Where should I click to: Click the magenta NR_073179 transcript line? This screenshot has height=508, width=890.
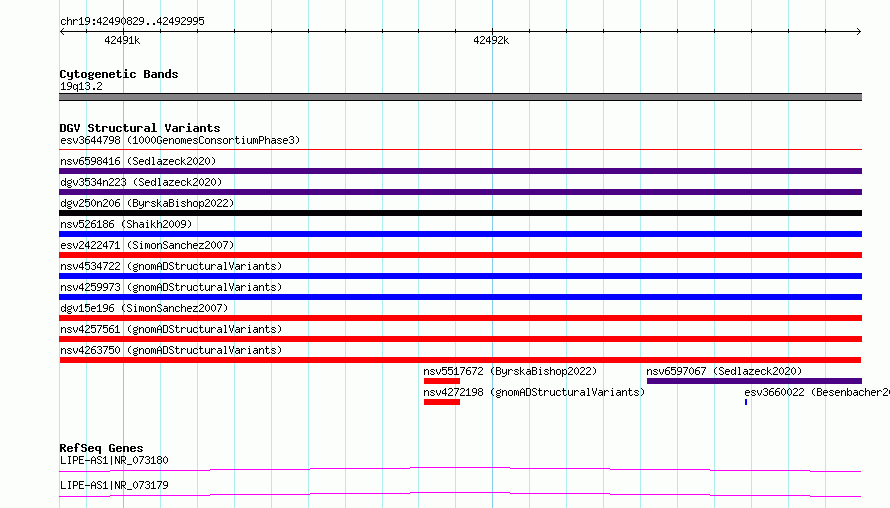coord(460,494)
